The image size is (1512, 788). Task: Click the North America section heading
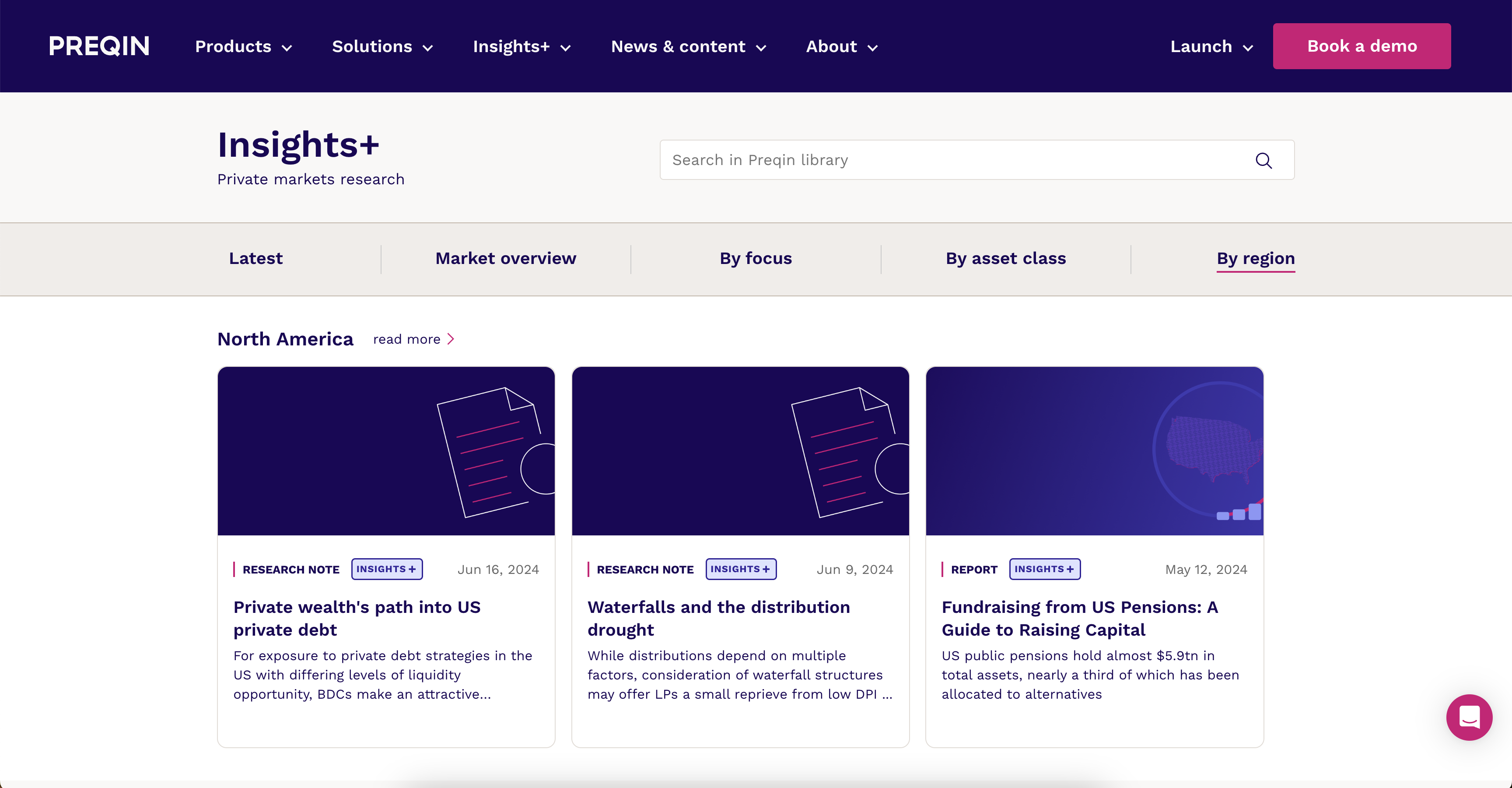[x=285, y=339]
